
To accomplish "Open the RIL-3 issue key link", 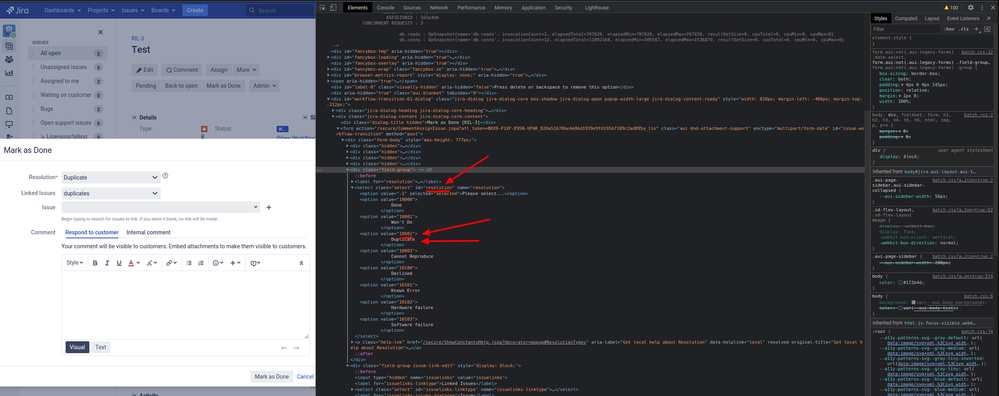I will pos(138,38).
